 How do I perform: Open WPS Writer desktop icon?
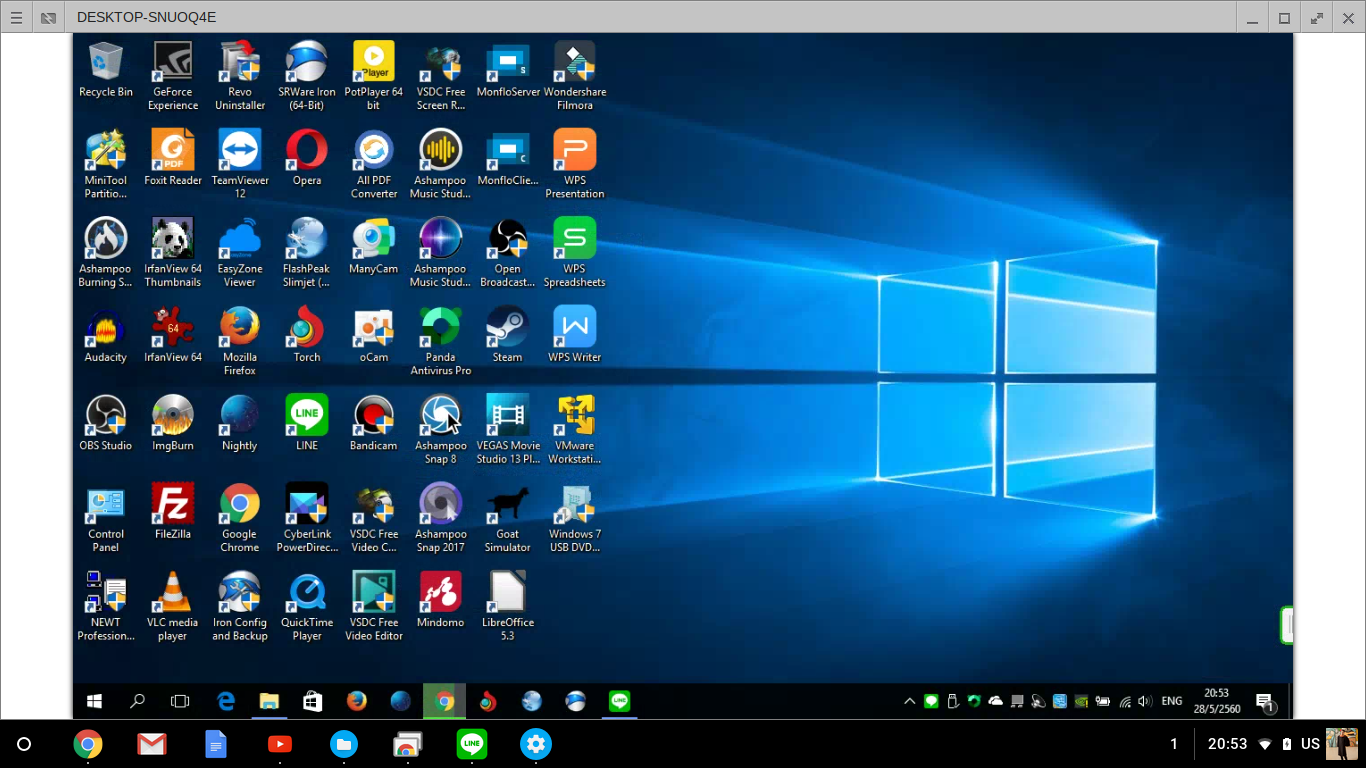pyautogui.click(x=575, y=335)
